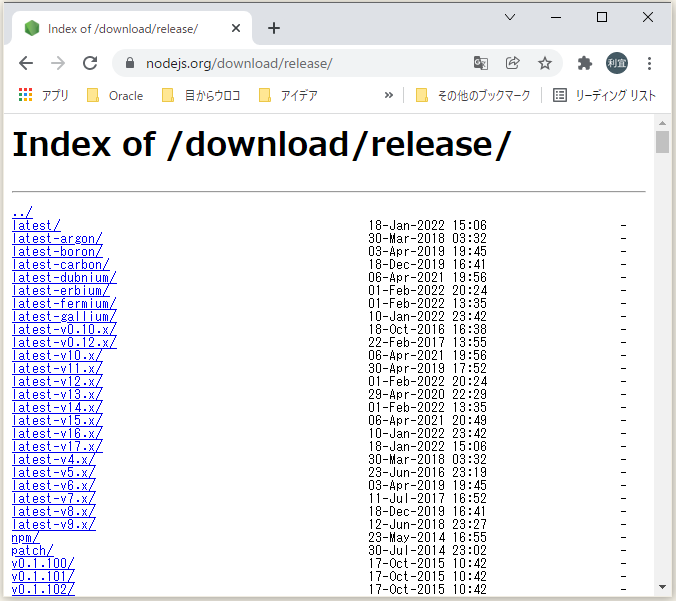
Task: Open the latest-boron/ link
Action: [57, 251]
